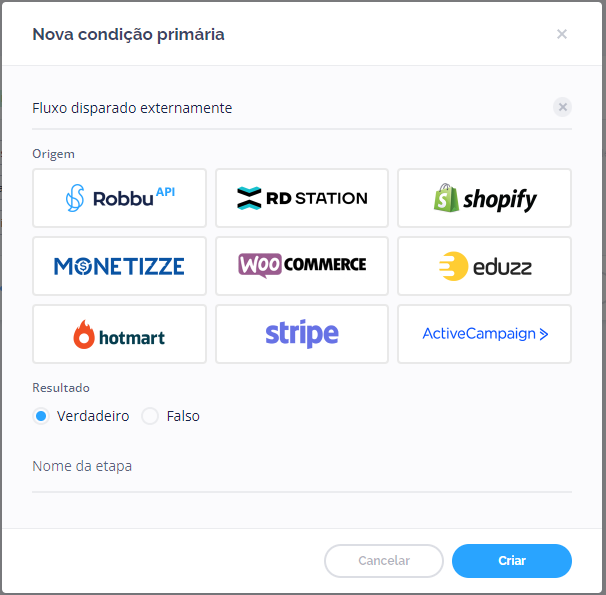Pick the Hotmart origin tile
Image resolution: width=606 pixels, height=595 pixels.
coord(119,334)
